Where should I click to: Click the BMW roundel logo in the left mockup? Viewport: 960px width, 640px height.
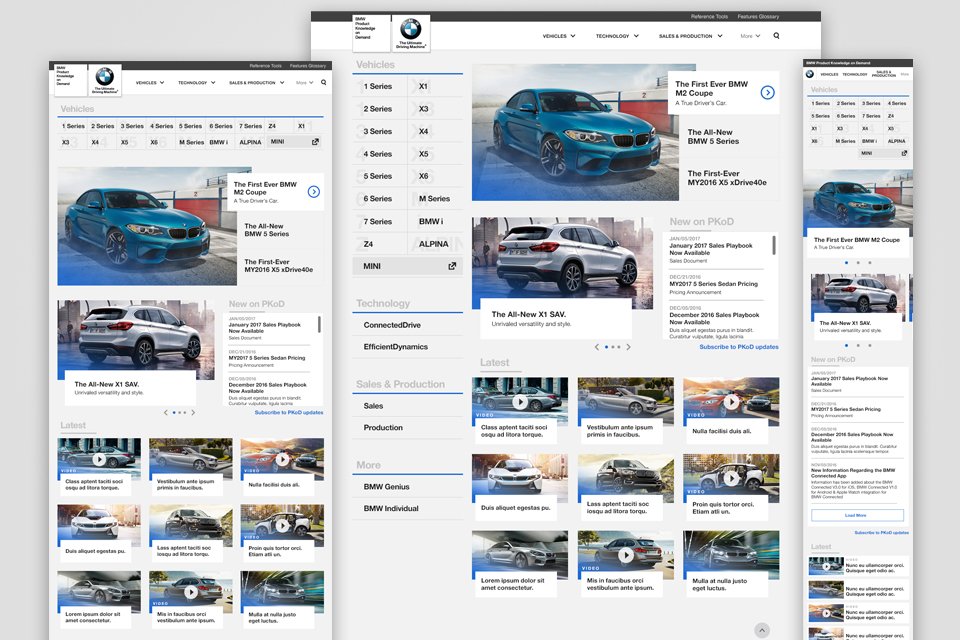tap(105, 77)
